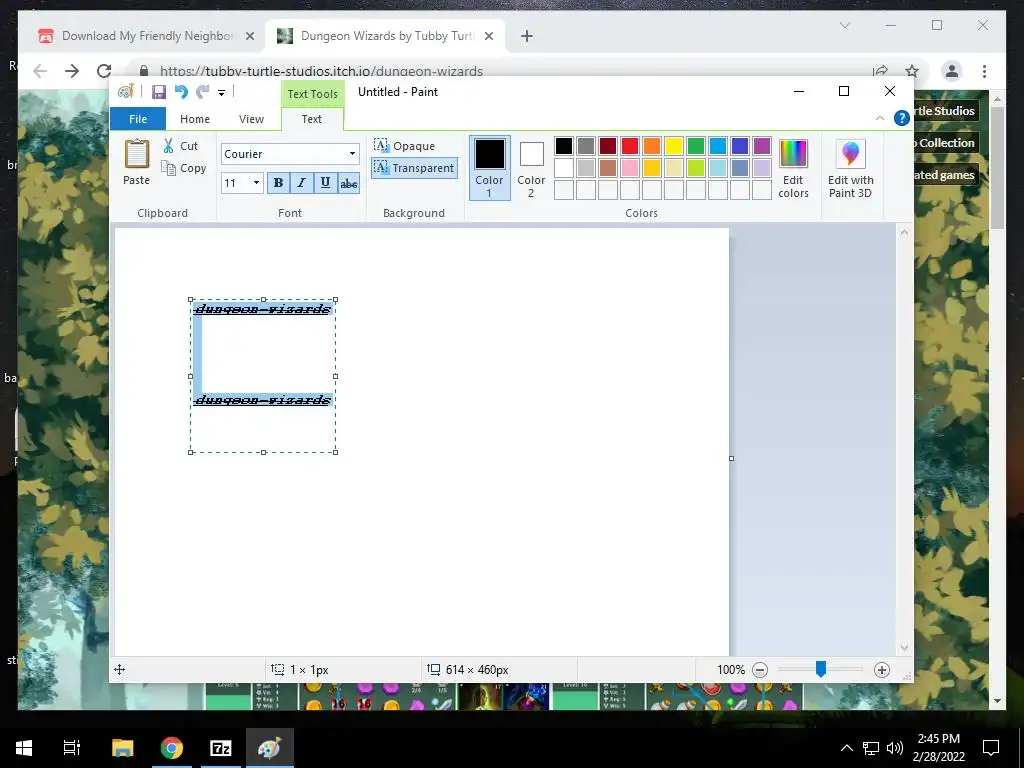
Task: Show hidden system tray icons
Action: [846, 748]
